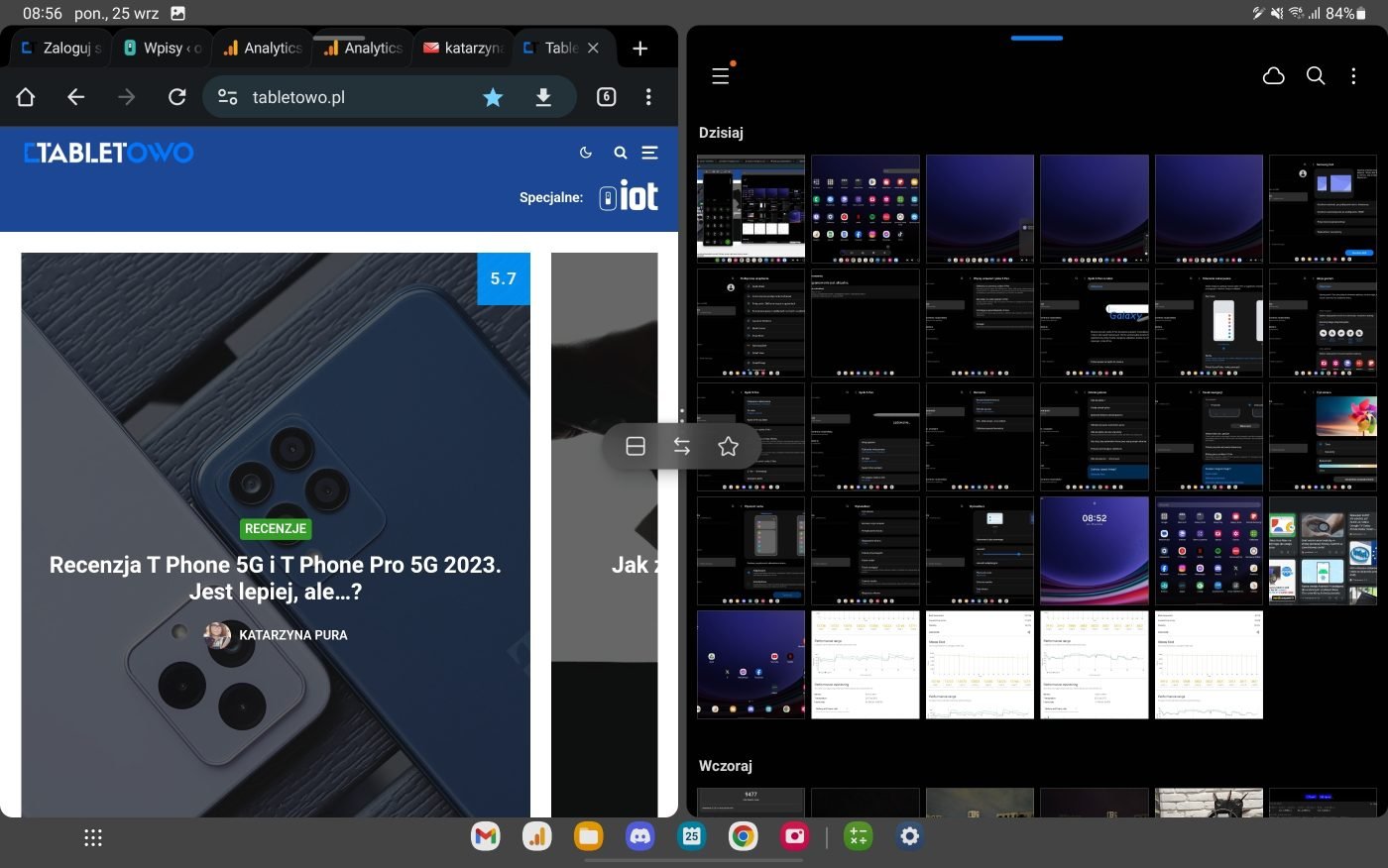Switch to the katarzyna Gmail tab
Image resolution: width=1388 pixels, height=868 pixels.
coord(463,48)
